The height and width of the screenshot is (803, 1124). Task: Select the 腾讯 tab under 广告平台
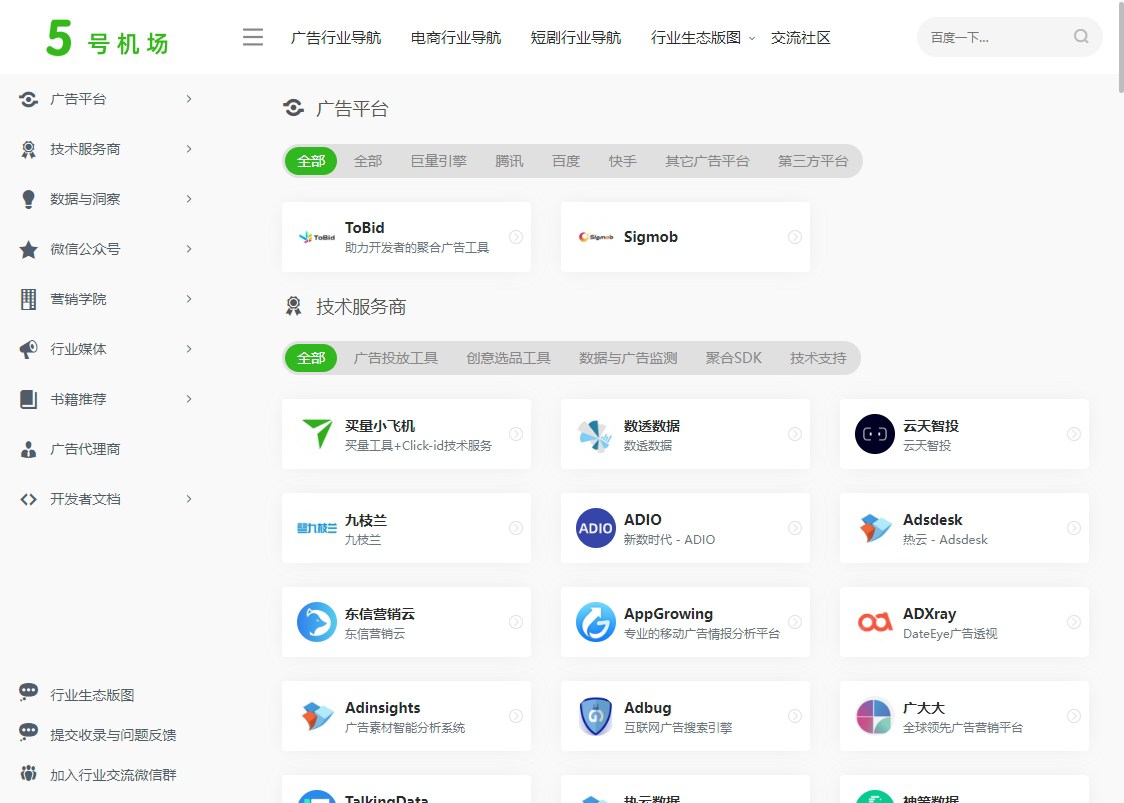coord(509,161)
